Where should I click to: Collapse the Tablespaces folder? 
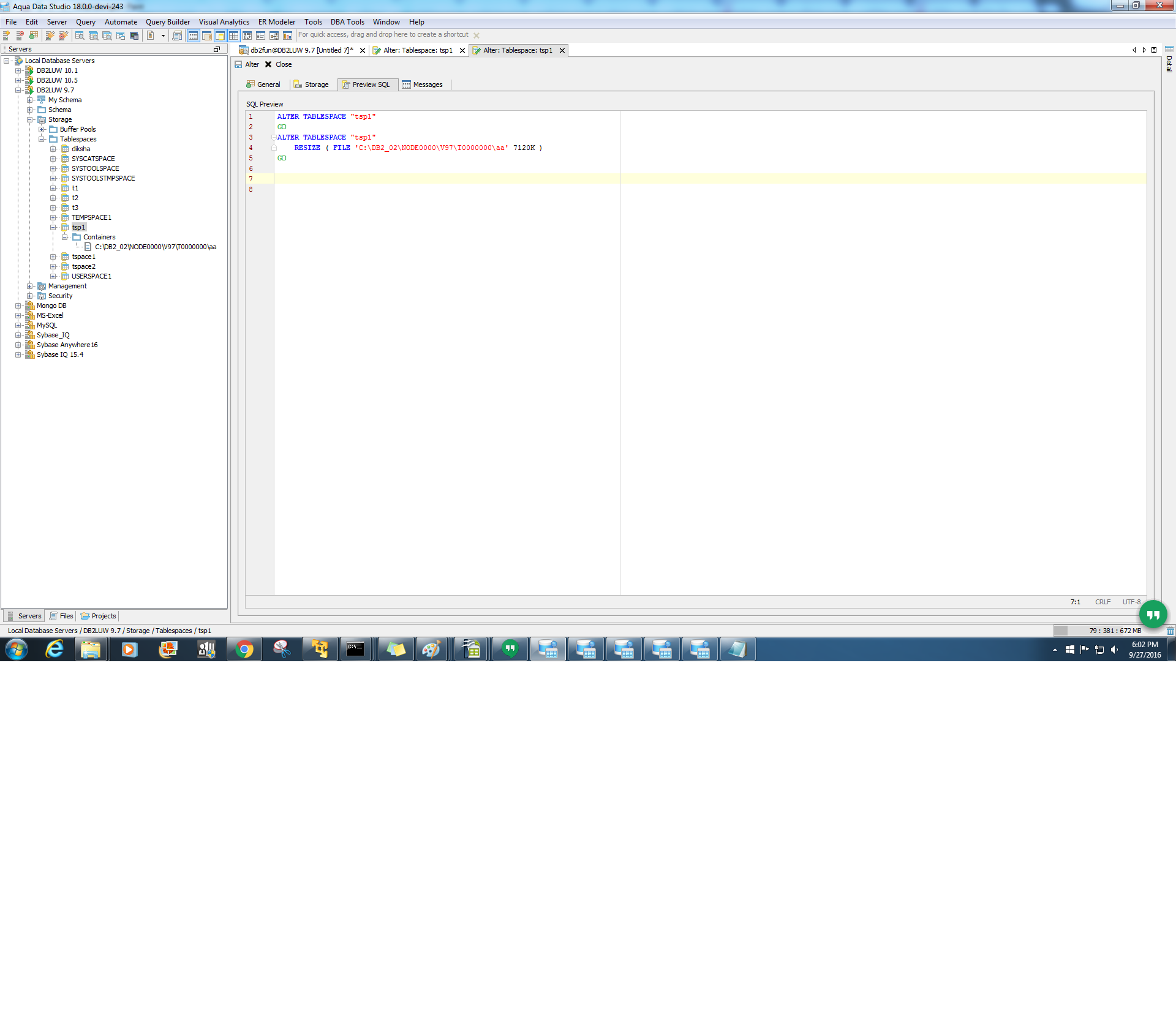coord(42,139)
